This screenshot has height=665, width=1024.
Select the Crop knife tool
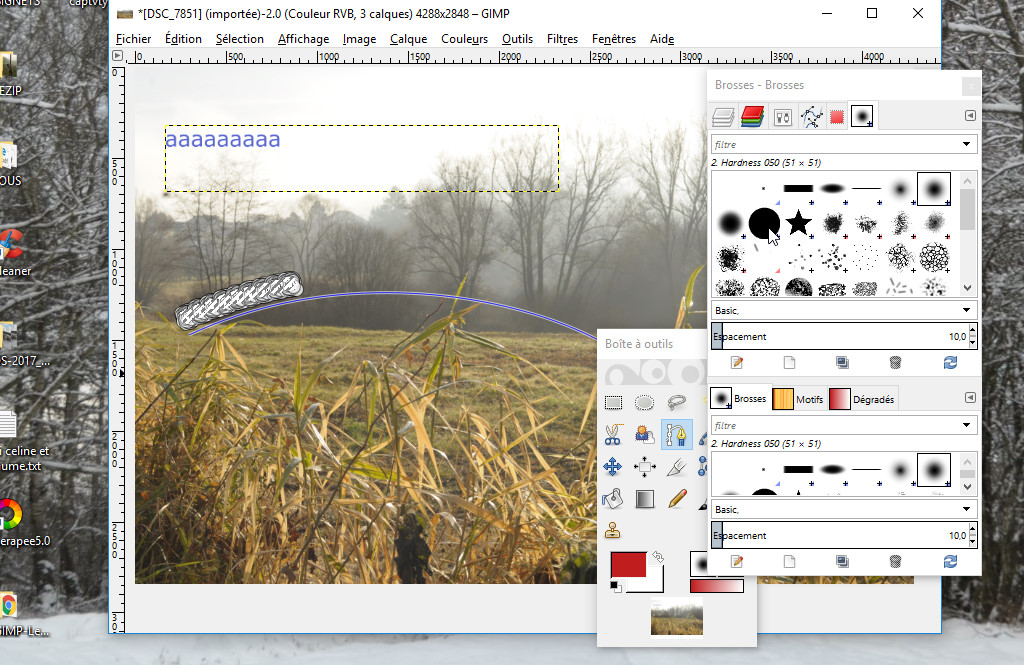(677, 466)
